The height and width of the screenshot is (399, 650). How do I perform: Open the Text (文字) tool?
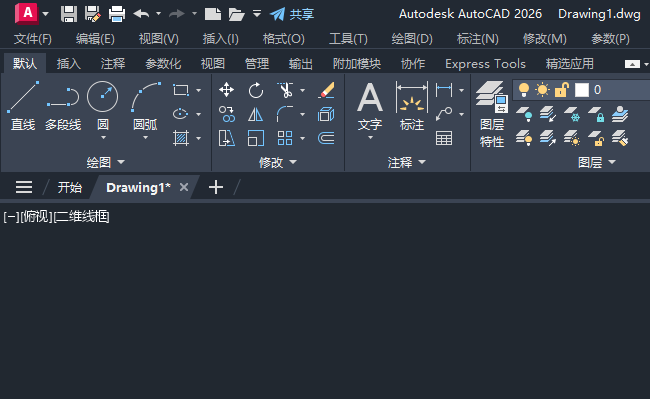coord(370,106)
